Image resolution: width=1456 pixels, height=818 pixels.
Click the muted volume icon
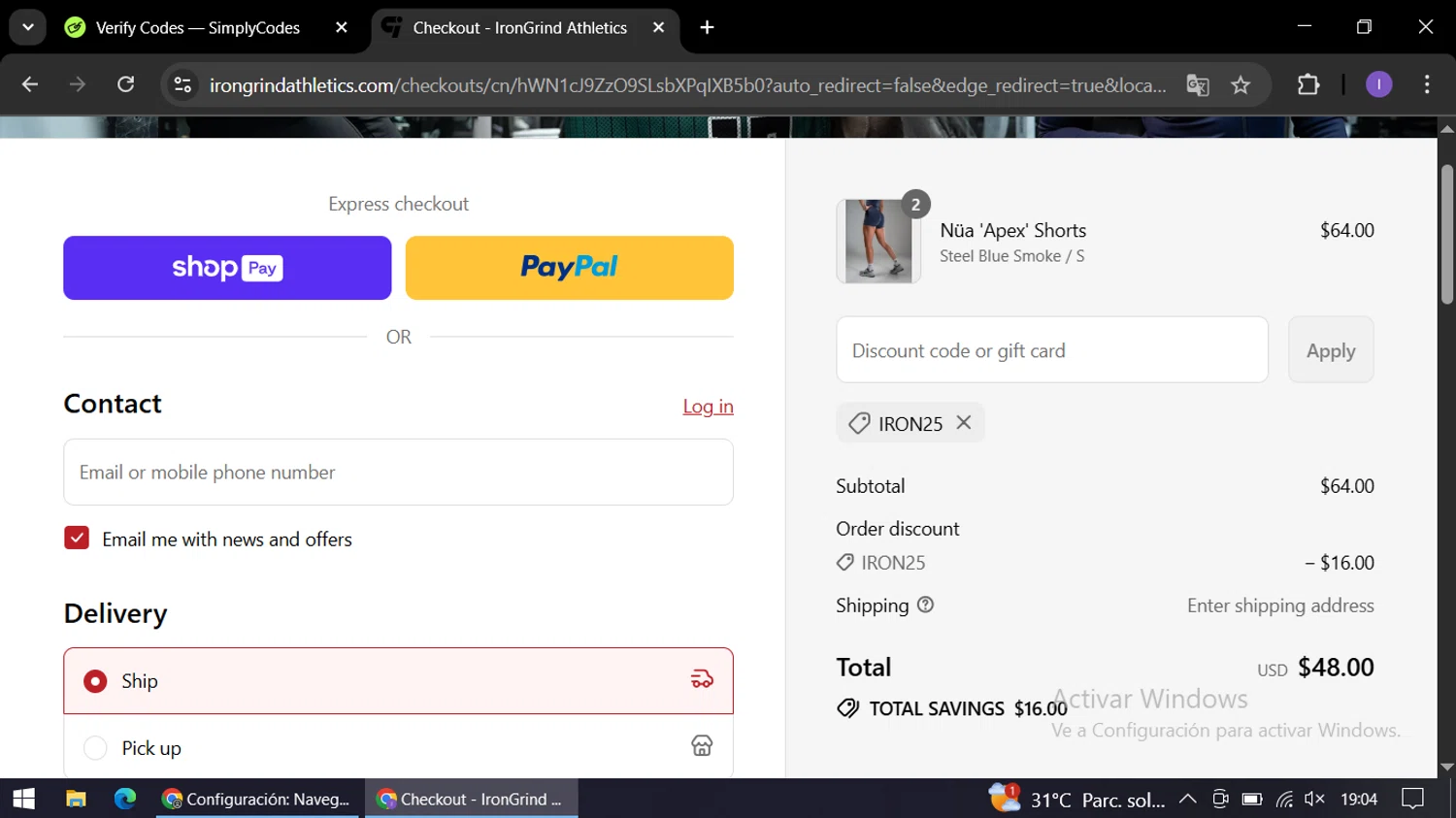(x=1315, y=800)
